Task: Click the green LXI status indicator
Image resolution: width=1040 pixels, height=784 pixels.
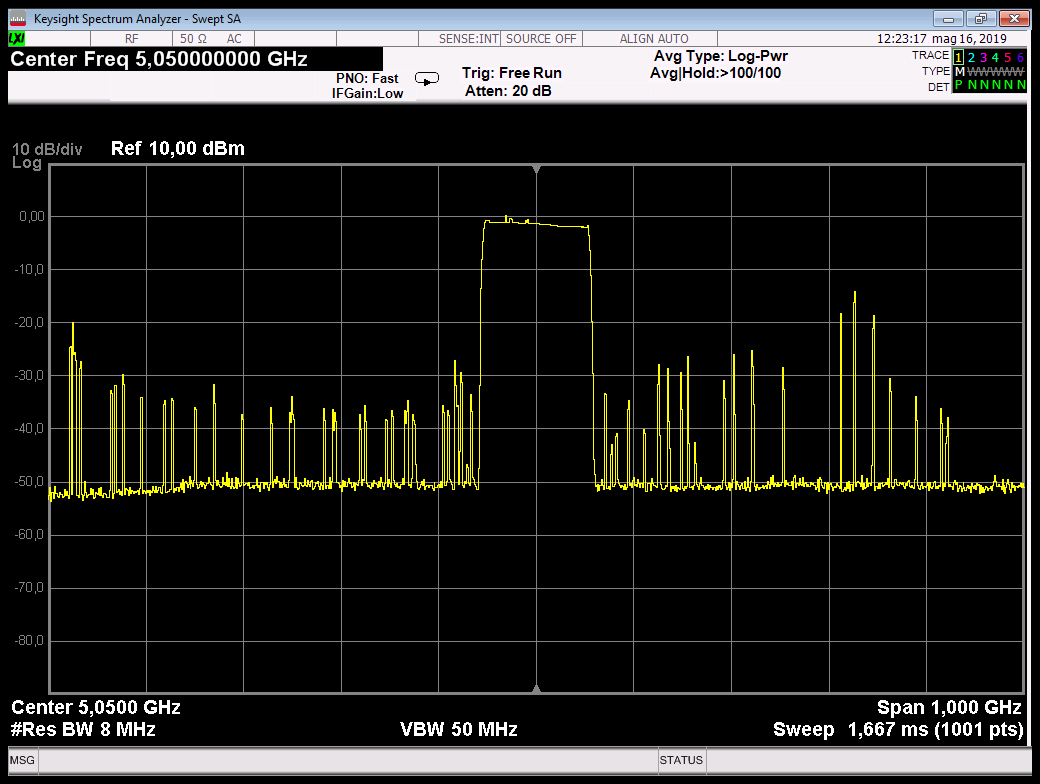Action: pos(17,39)
